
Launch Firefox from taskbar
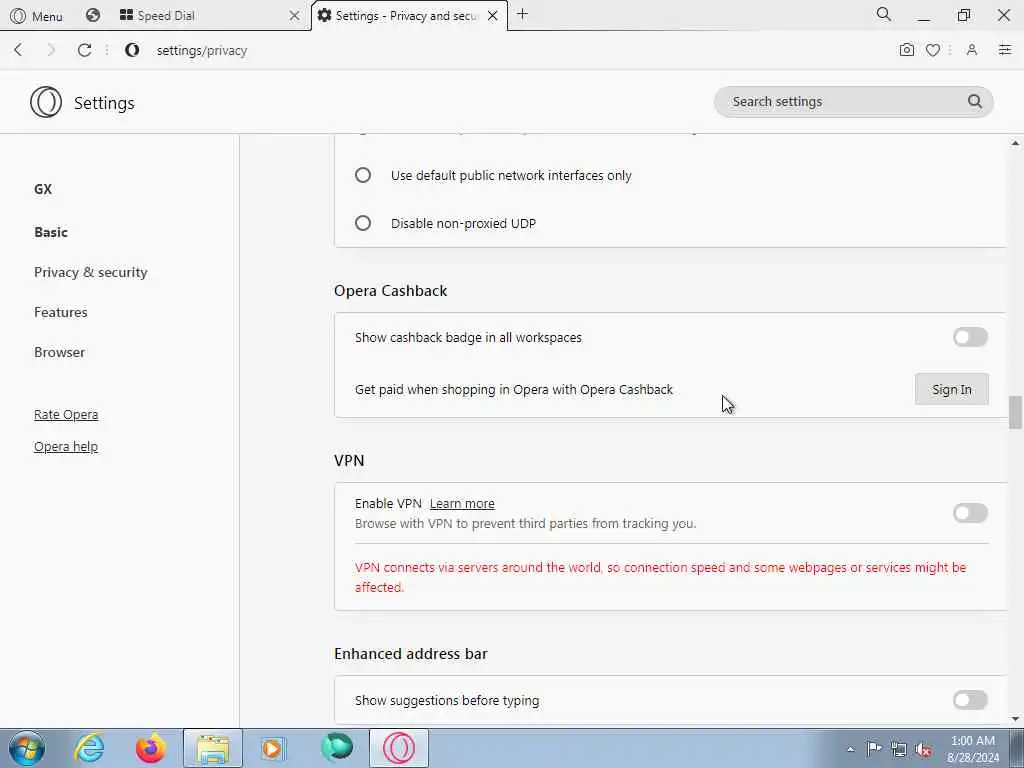(150, 748)
